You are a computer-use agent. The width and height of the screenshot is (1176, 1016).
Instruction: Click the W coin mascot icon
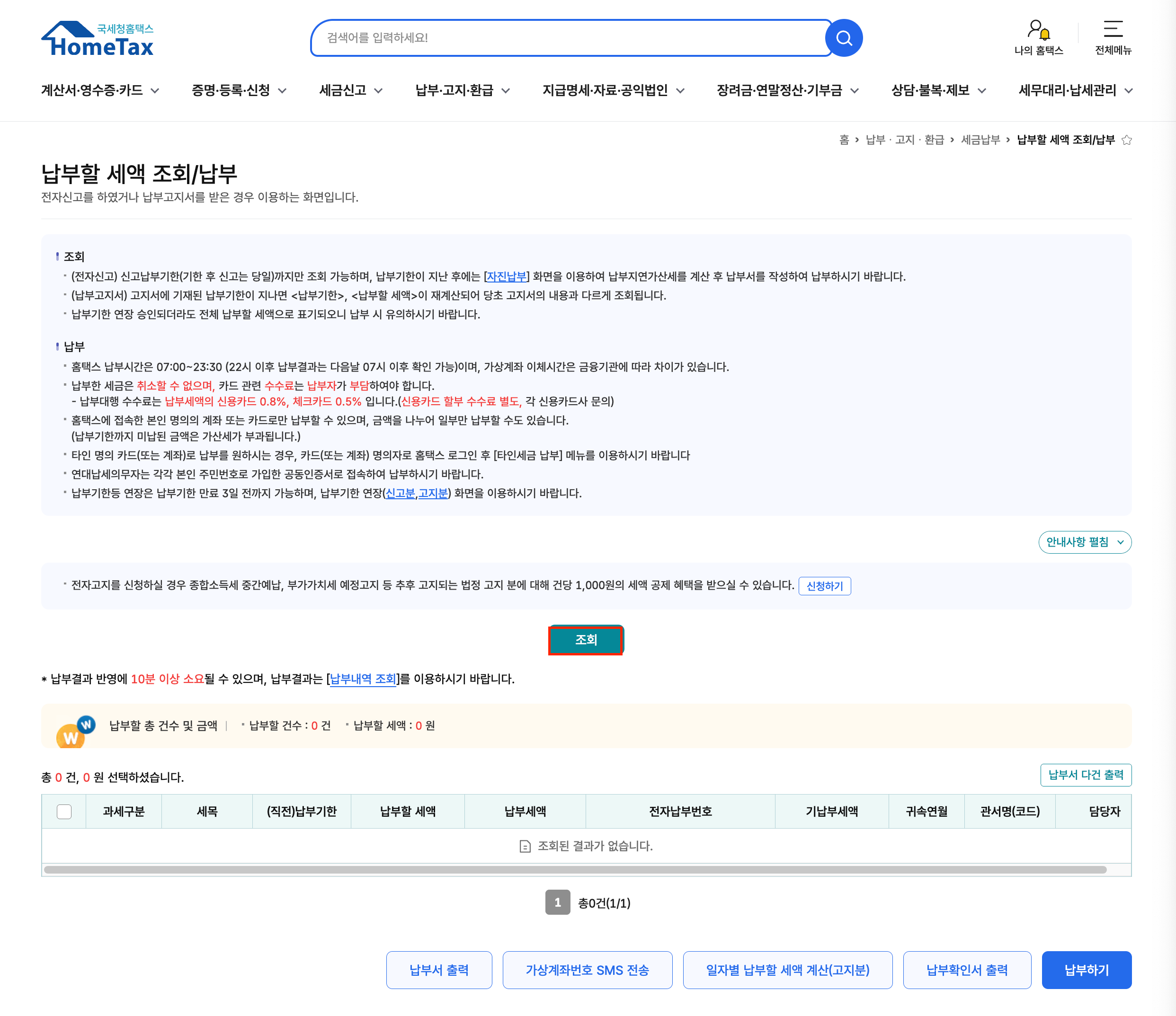75,731
